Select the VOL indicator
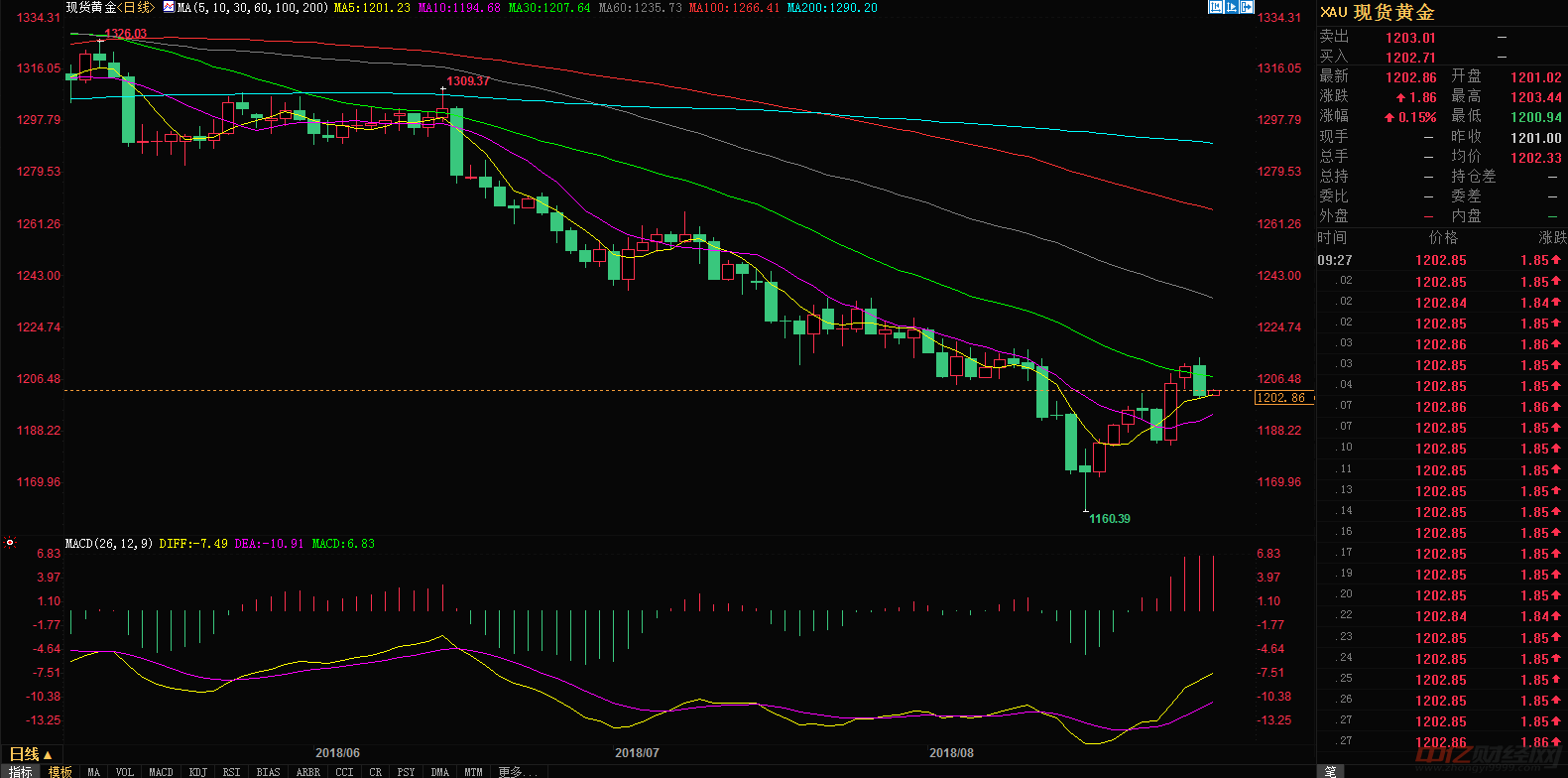This screenshot has width=1568, height=778. coord(124,772)
